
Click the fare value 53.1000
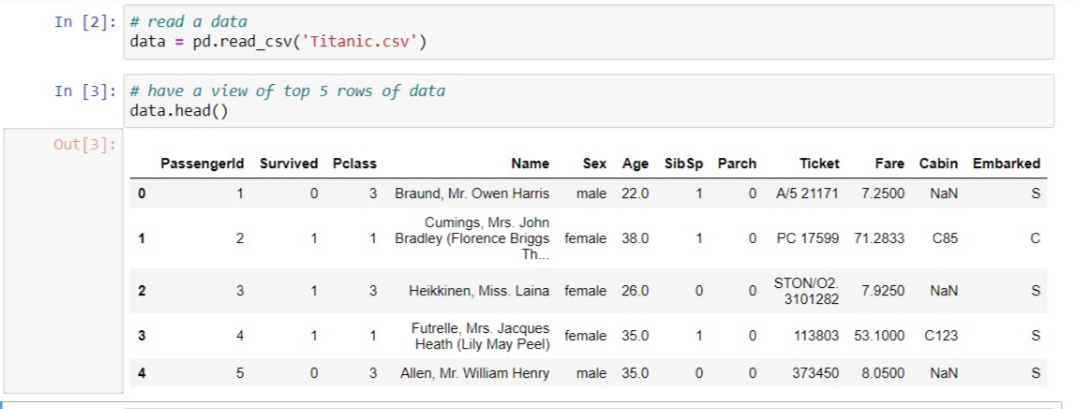coord(879,336)
